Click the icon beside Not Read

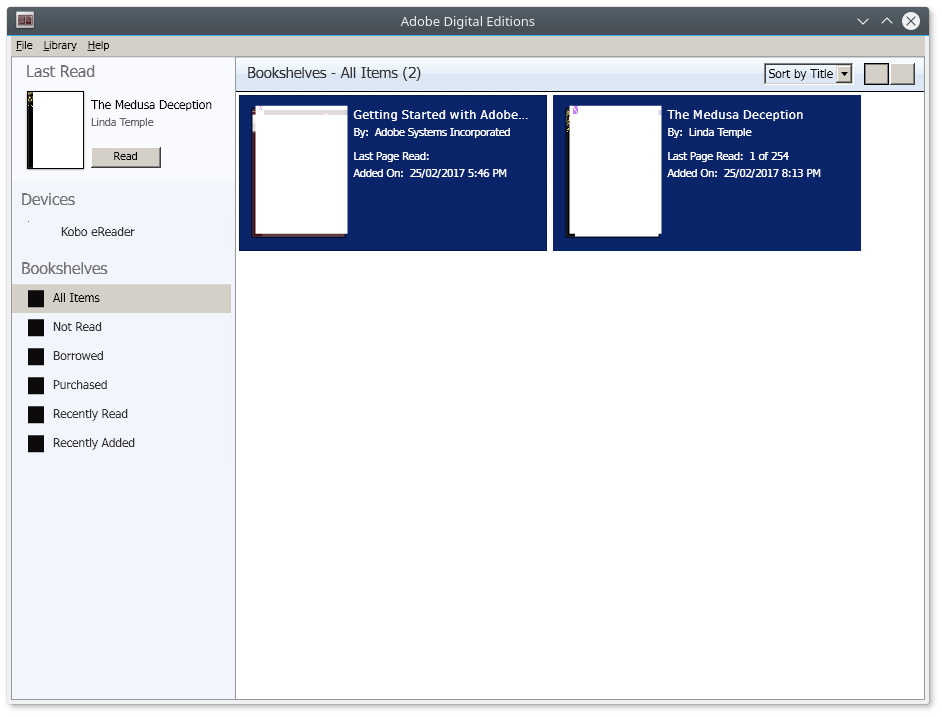[x=36, y=327]
